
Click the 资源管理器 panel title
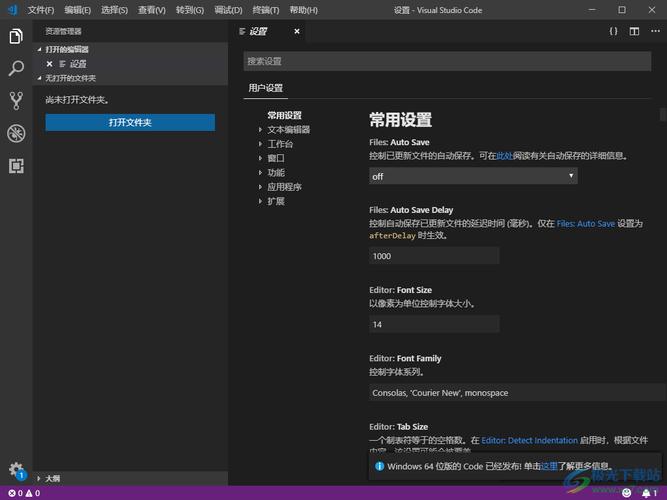63,31
